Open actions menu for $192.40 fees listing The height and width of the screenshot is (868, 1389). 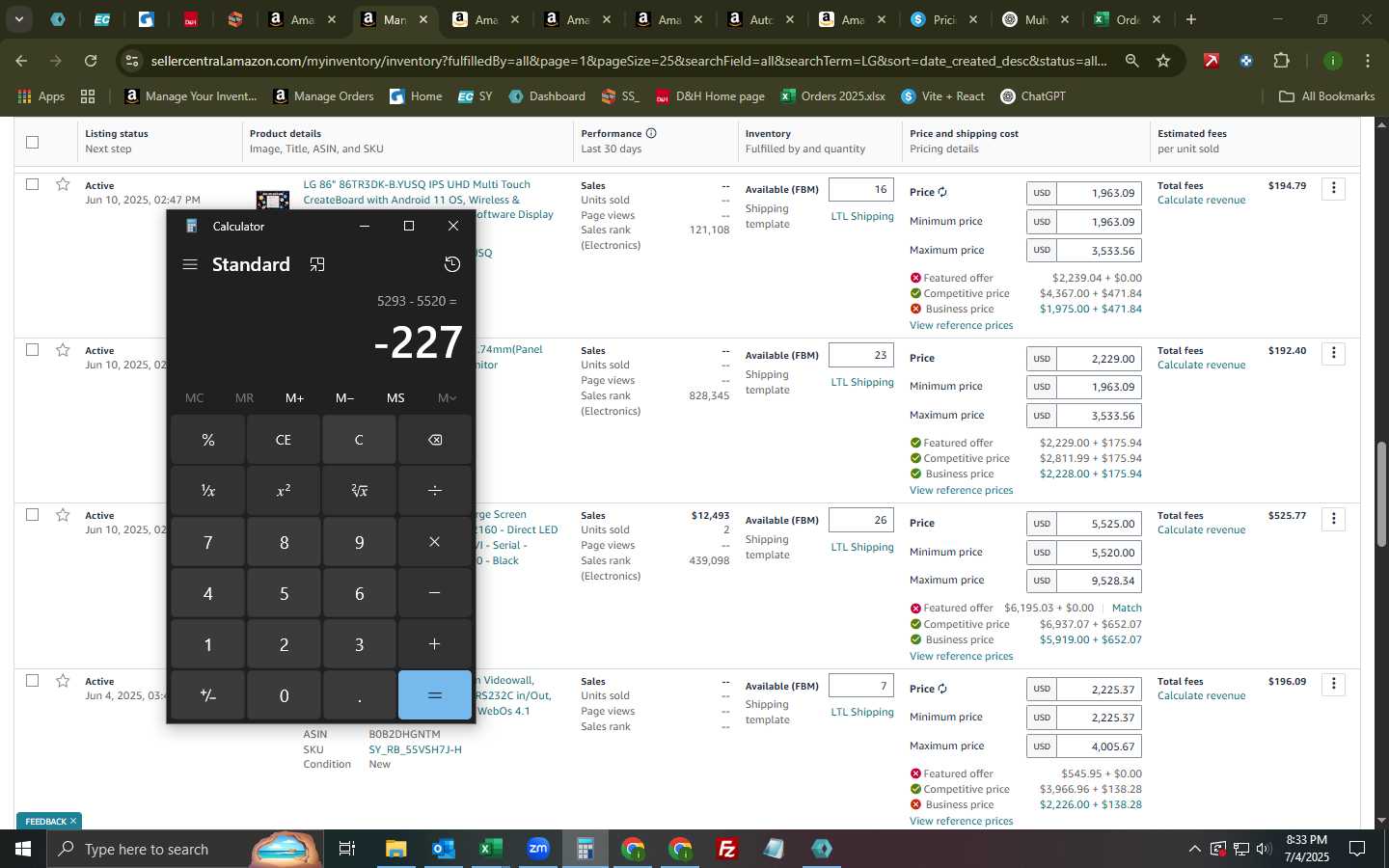click(x=1334, y=353)
